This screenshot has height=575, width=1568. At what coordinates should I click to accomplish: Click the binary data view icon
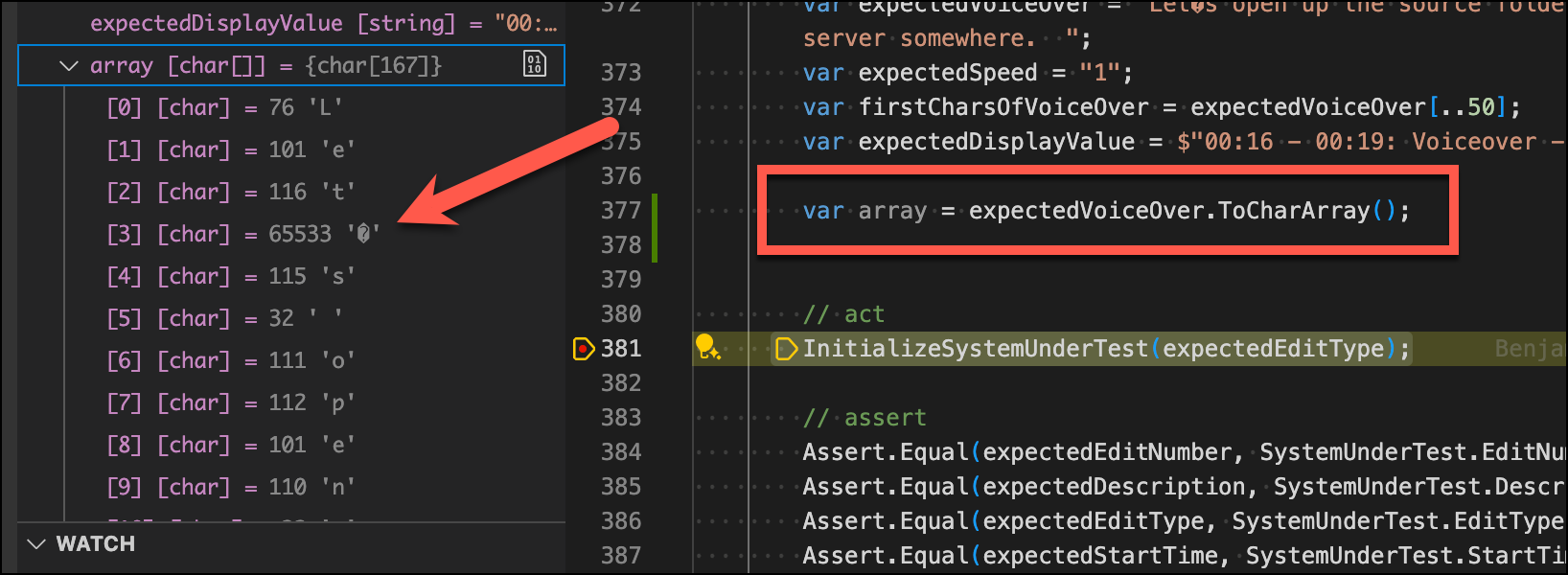535,65
